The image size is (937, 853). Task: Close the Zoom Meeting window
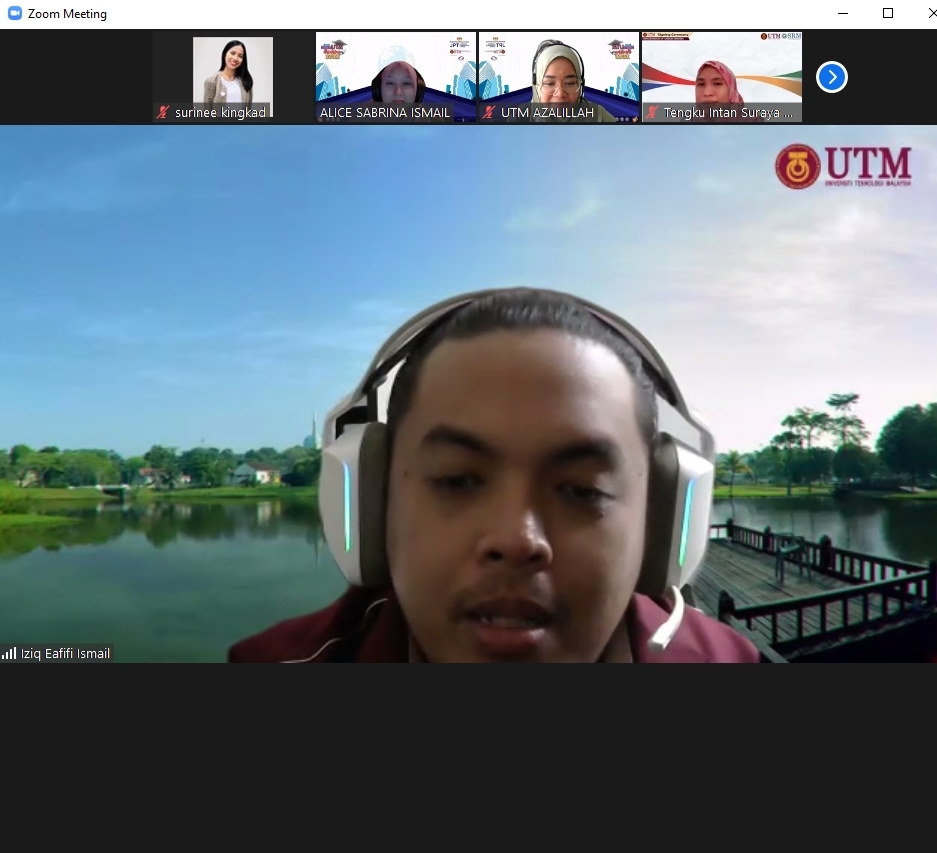[929, 14]
